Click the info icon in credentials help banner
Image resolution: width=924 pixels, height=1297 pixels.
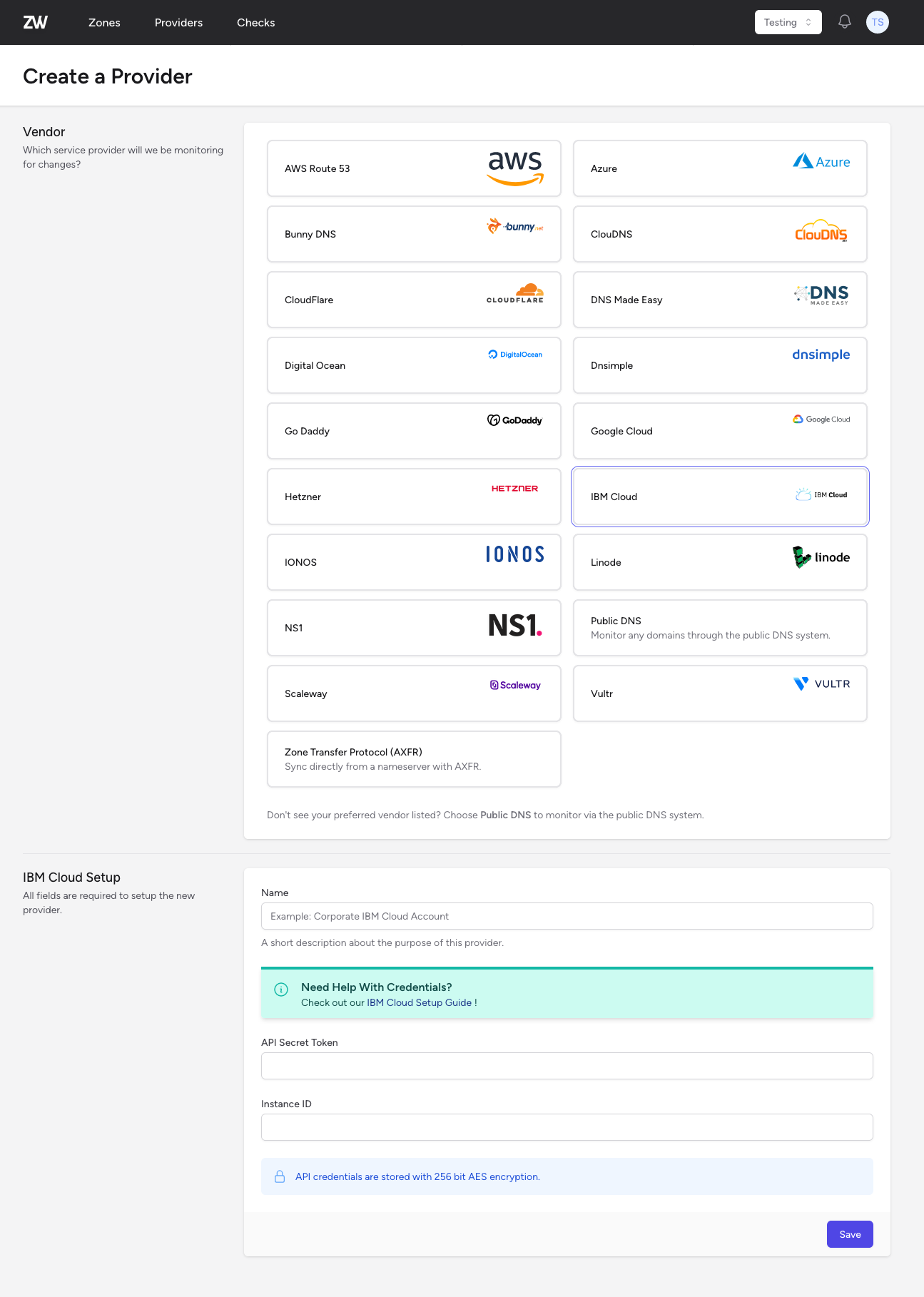pyautogui.click(x=281, y=990)
